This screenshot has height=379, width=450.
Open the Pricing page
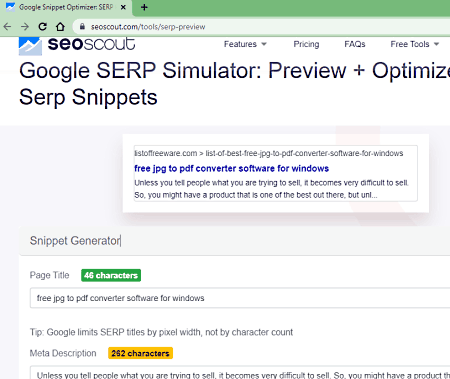(306, 44)
